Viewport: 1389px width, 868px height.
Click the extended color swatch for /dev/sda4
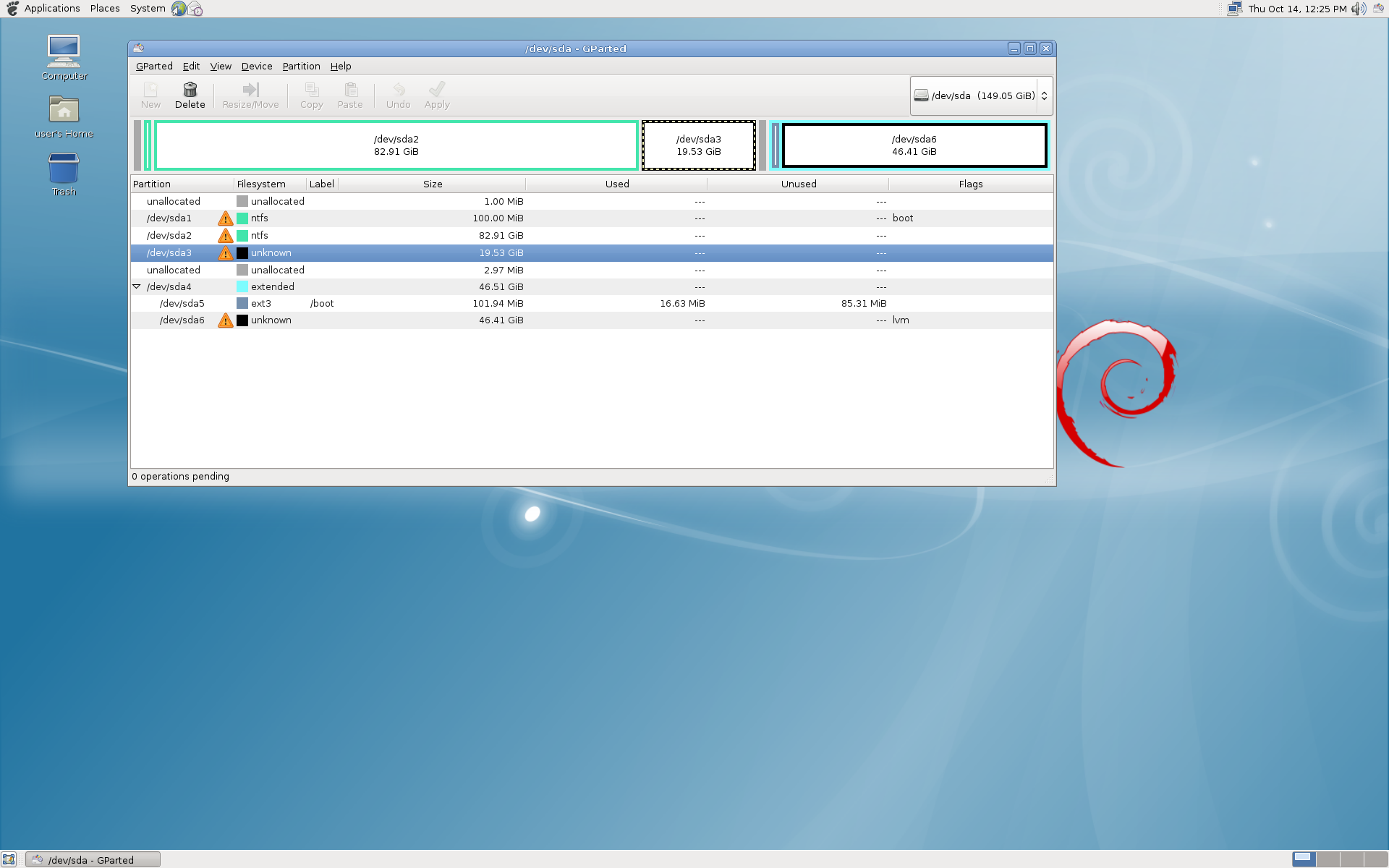pyautogui.click(x=242, y=287)
